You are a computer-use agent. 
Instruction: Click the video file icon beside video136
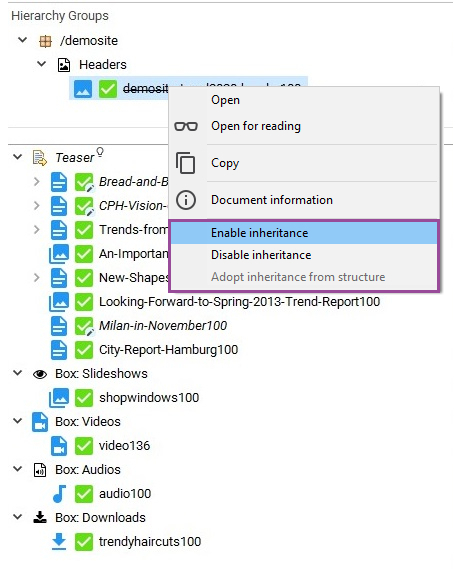(59, 446)
